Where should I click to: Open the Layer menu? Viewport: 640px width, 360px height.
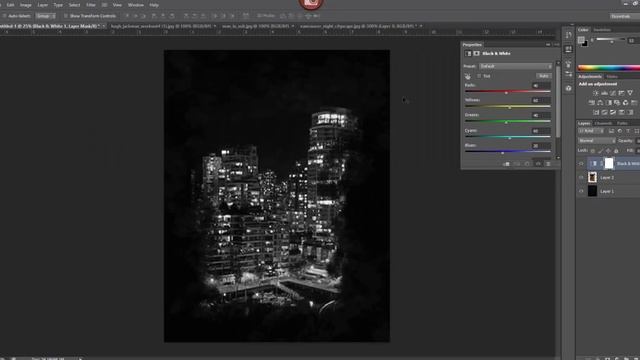pyautogui.click(x=42, y=5)
